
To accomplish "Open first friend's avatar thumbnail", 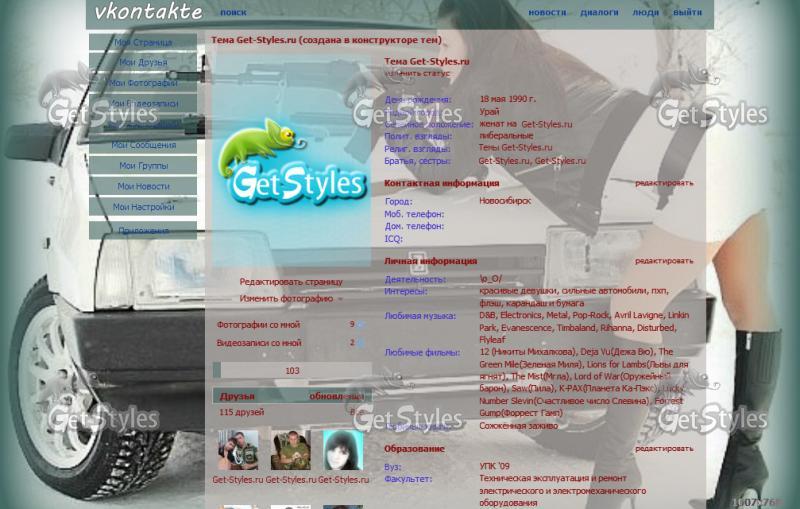I will click(x=238, y=450).
